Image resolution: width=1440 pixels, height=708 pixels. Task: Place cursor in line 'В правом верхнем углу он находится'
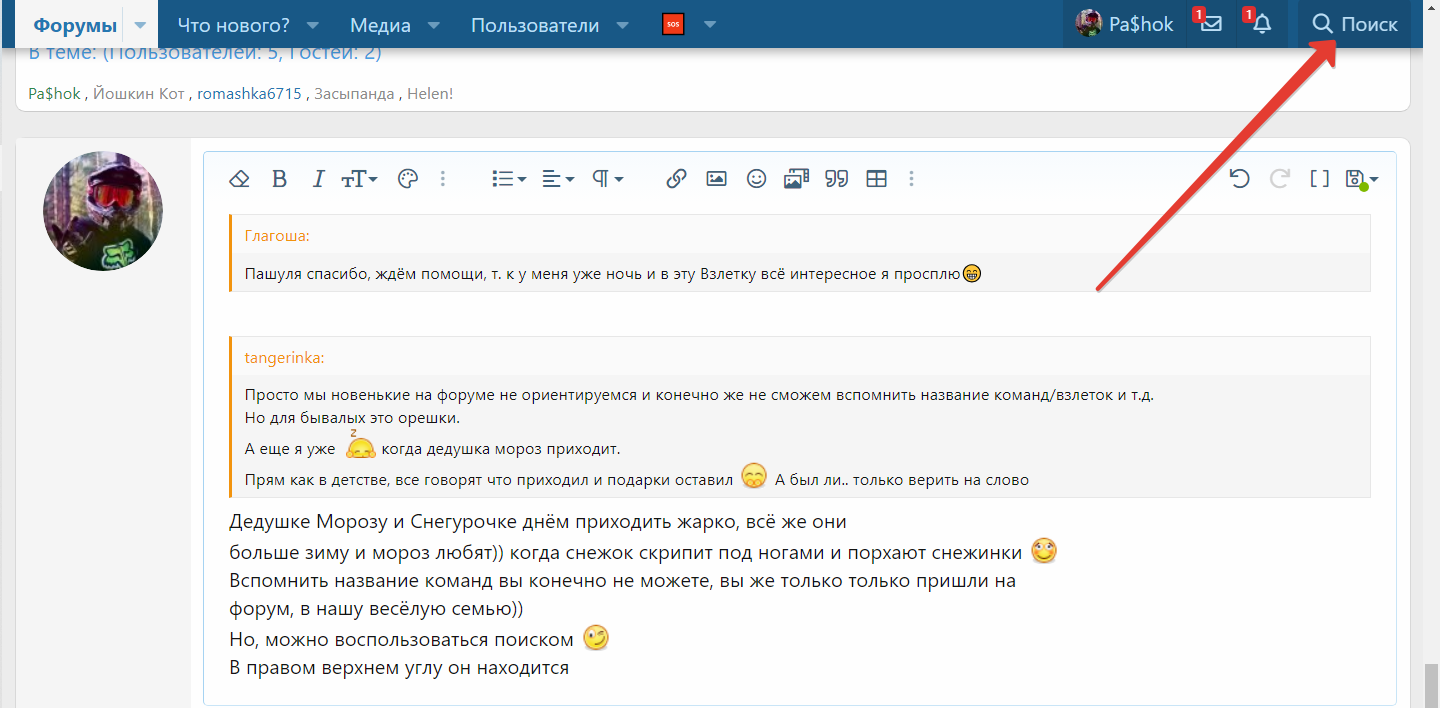tap(399, 668)
